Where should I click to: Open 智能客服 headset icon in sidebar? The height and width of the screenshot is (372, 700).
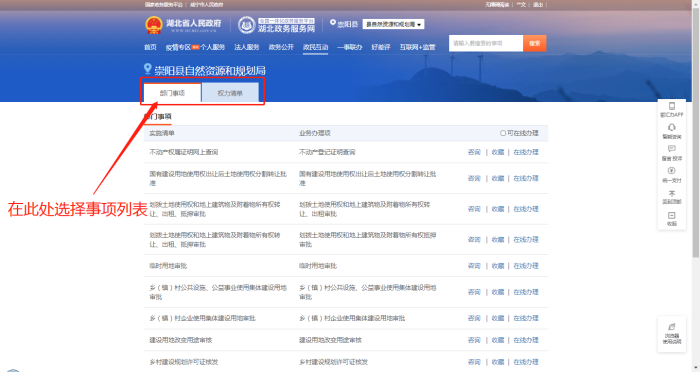(x=671, y=128)
